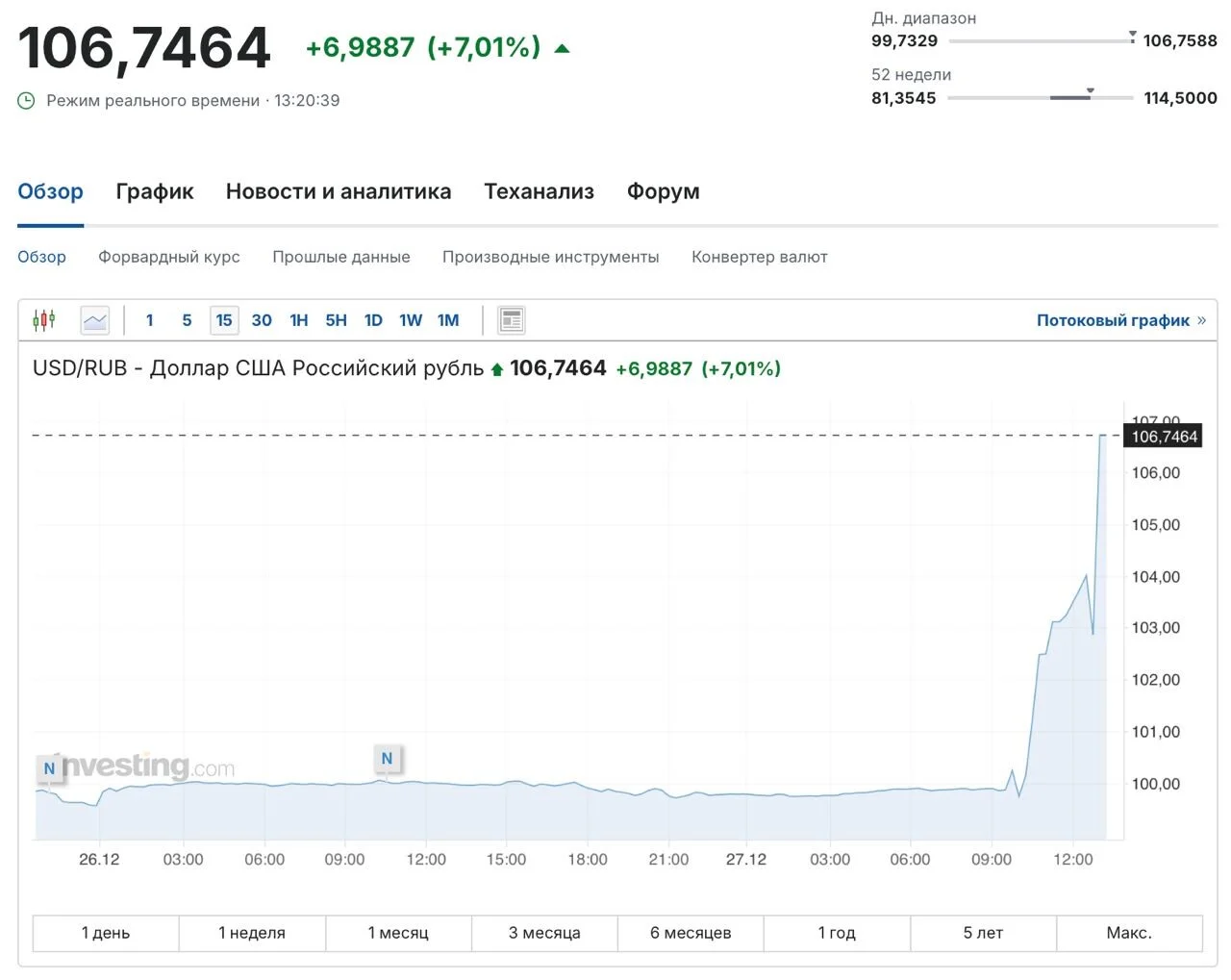Open Форвардный курс link

(x=169, y=257)
